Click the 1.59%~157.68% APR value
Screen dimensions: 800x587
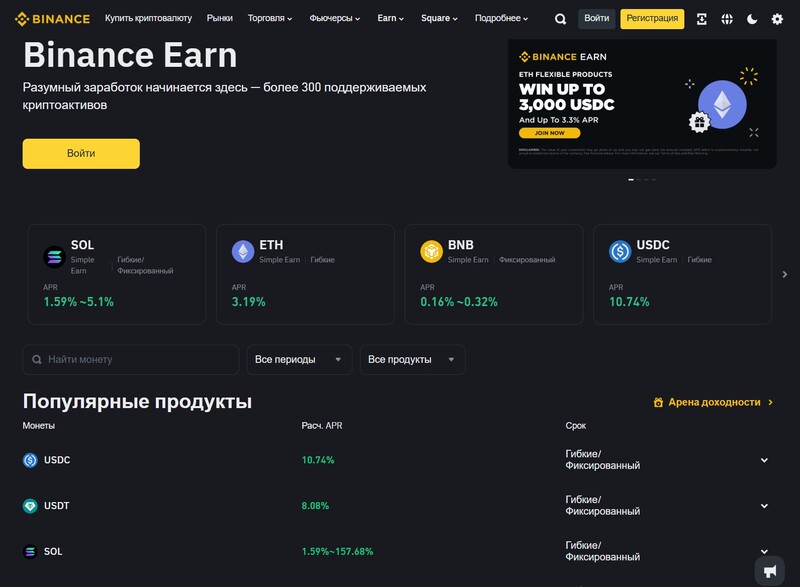click(337, 551)
